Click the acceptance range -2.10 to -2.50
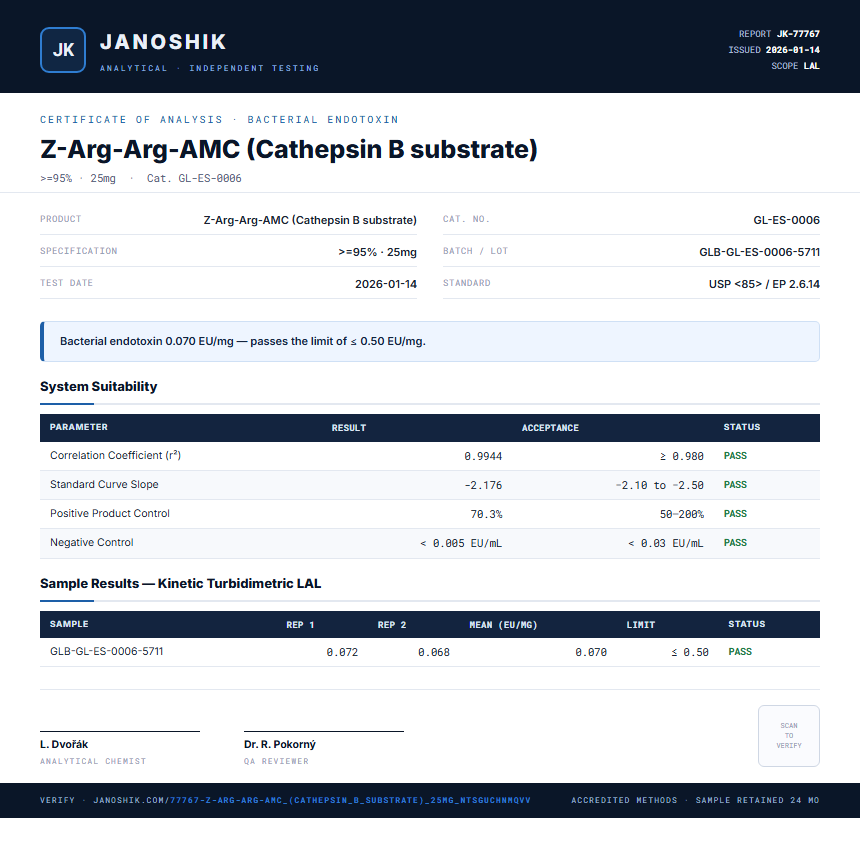Screen dimensions: 860x846 659,486
